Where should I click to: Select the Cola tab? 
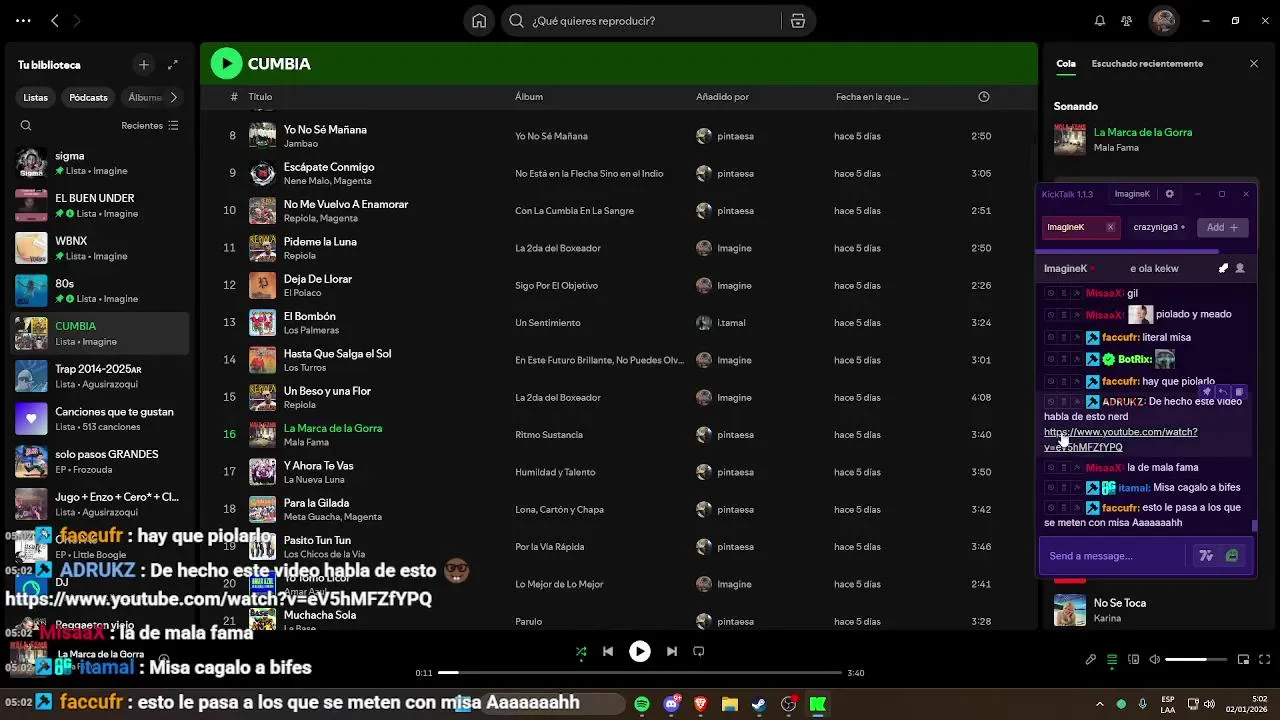tap(1066, 64)
